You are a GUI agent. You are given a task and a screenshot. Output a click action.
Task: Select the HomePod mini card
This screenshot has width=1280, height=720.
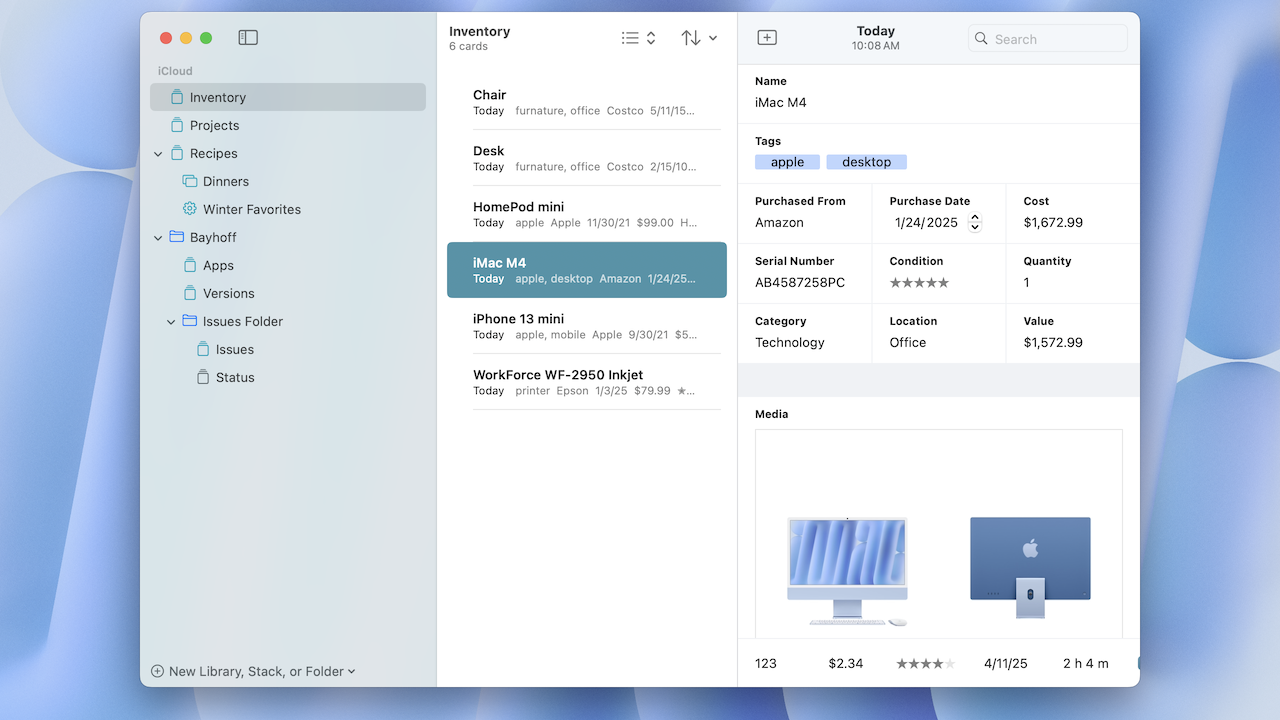point(587,214)
